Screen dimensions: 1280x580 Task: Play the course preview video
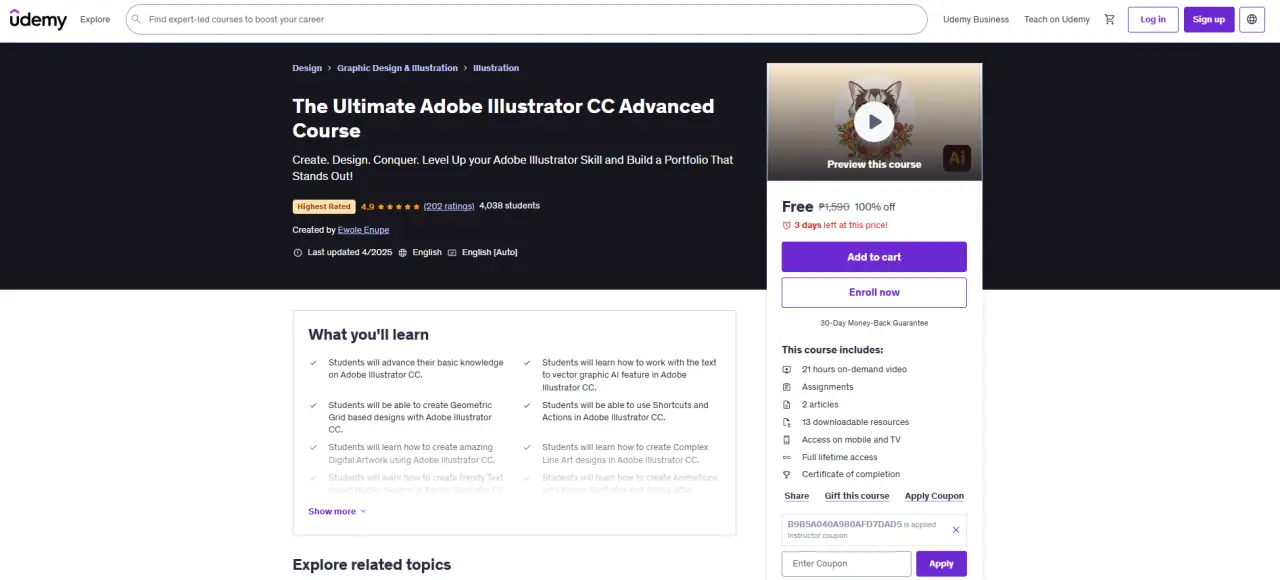coord(874,122)
